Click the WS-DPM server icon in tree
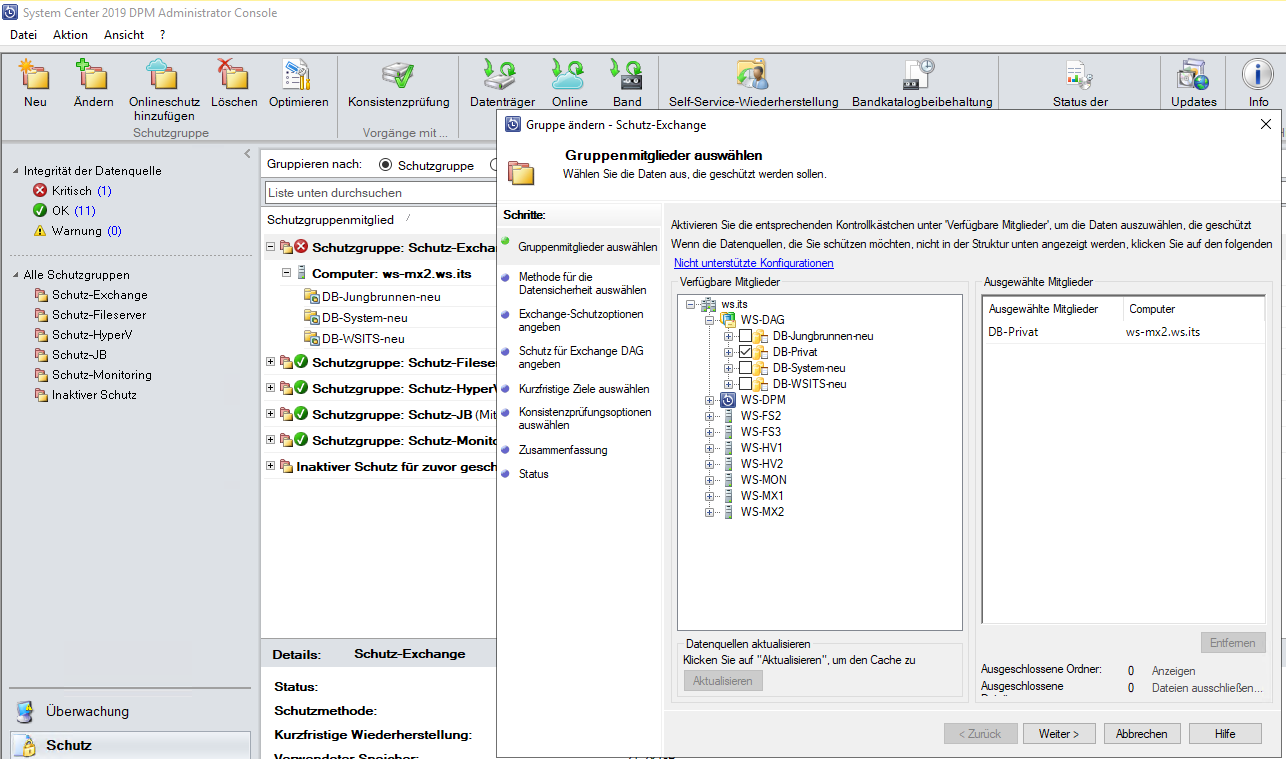The height and width of the screenshot is (759, 1286). click(x=728, y=400)
